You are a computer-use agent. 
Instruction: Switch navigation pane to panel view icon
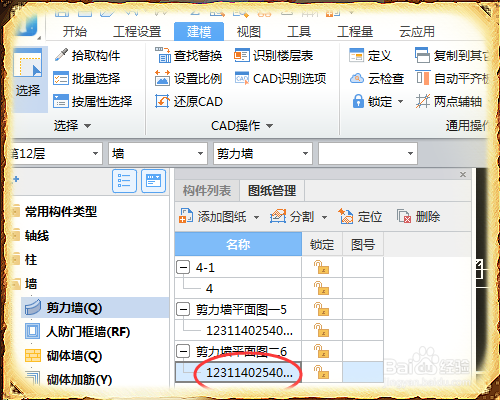tap(154, 181)
